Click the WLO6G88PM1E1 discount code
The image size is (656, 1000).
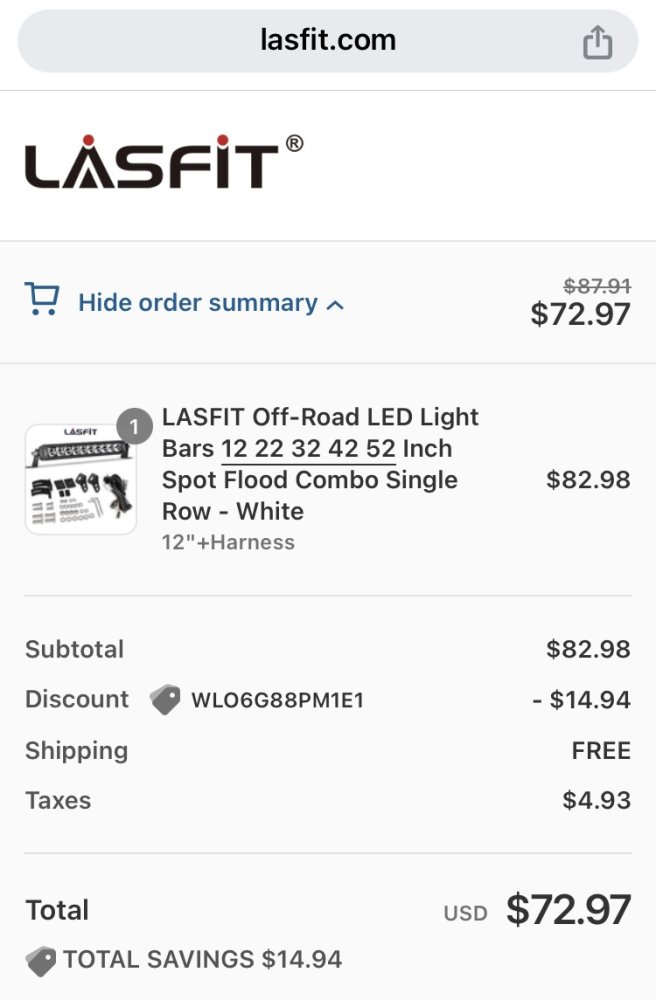click(x=277, y=700)
